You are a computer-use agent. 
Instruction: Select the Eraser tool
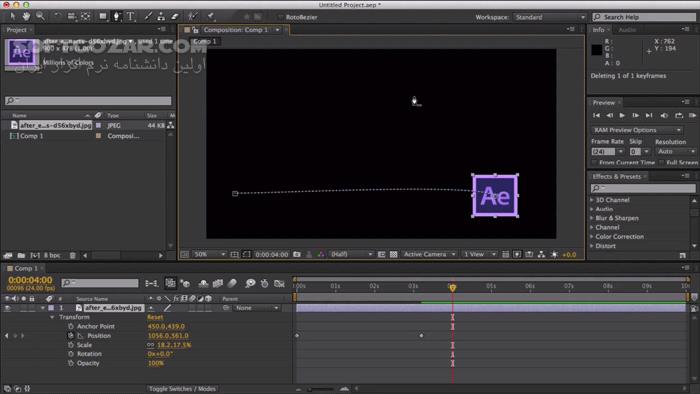[175, 17]
